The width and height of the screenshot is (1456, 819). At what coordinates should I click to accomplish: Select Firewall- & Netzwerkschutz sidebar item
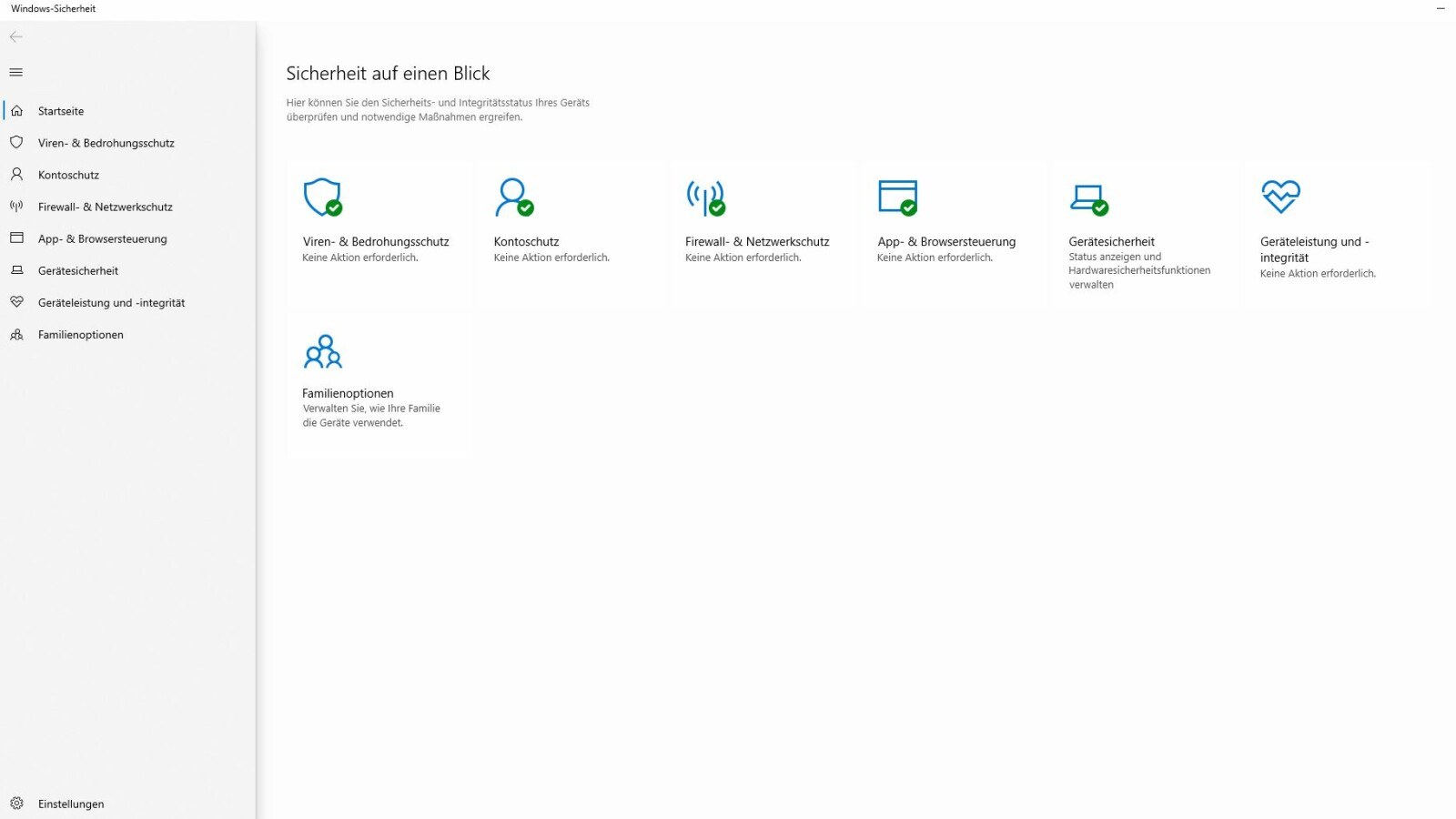click(x=105, y=207)
